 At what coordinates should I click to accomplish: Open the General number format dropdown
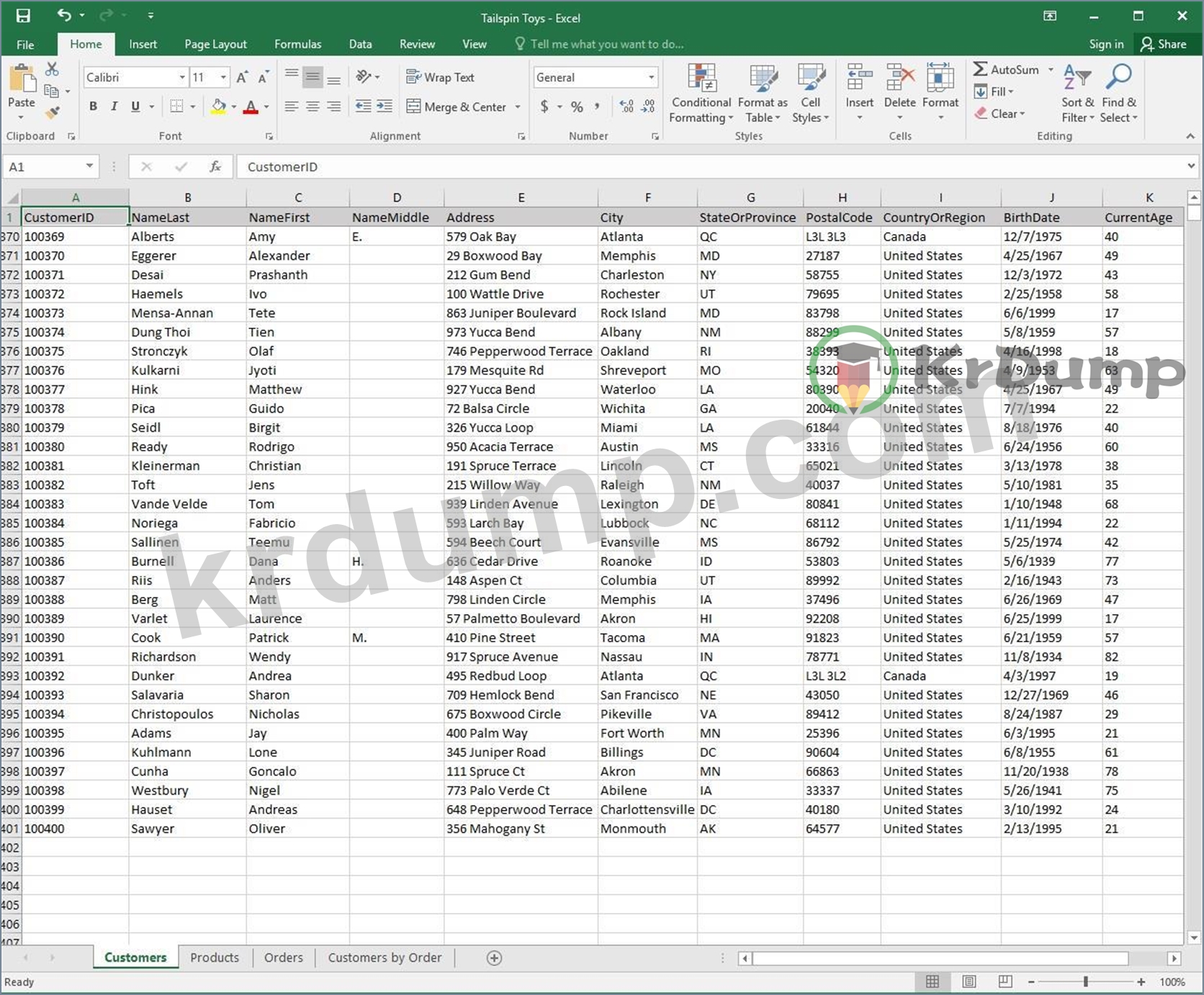(652, 77)
